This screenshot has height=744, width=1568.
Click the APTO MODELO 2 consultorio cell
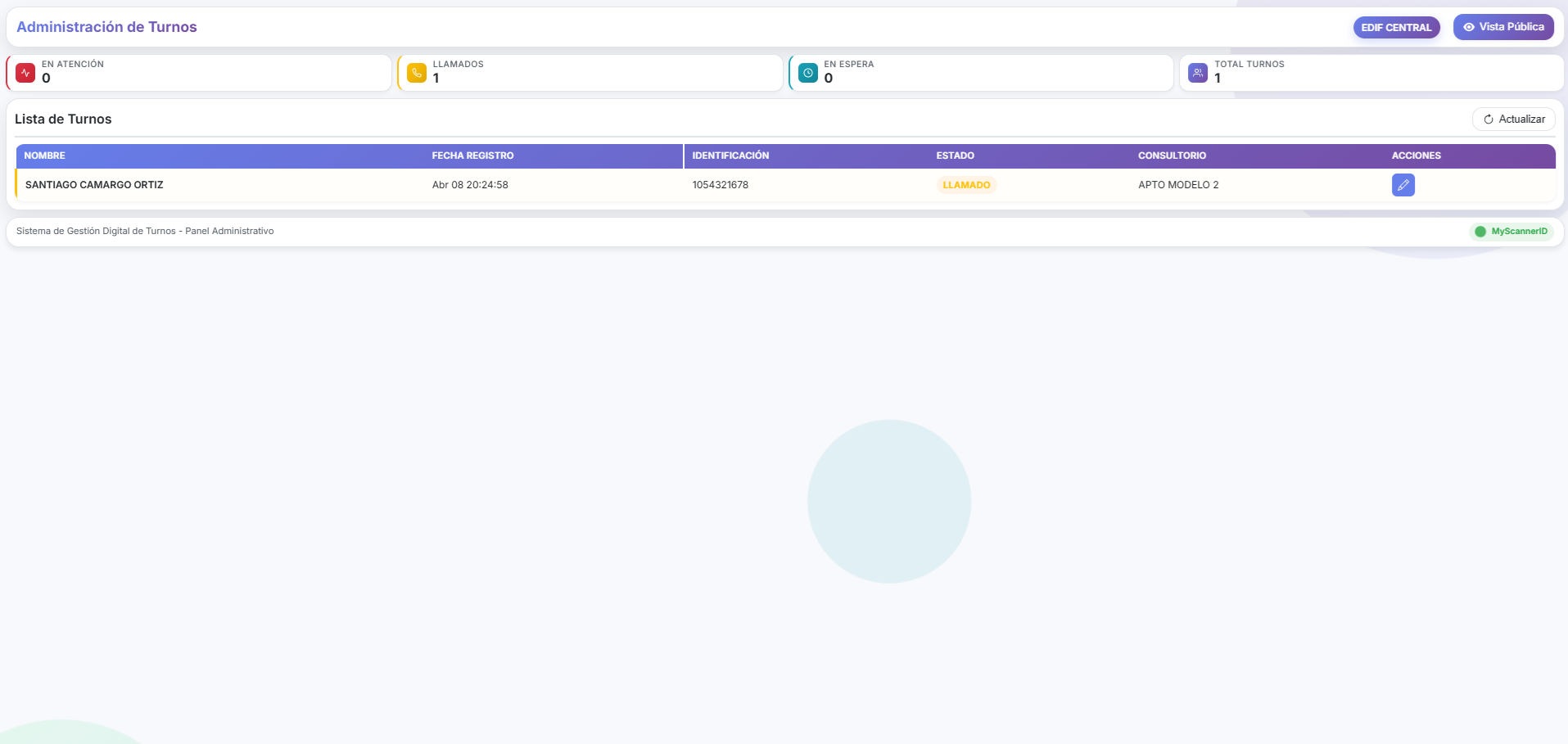click(x=1178, y=185)
